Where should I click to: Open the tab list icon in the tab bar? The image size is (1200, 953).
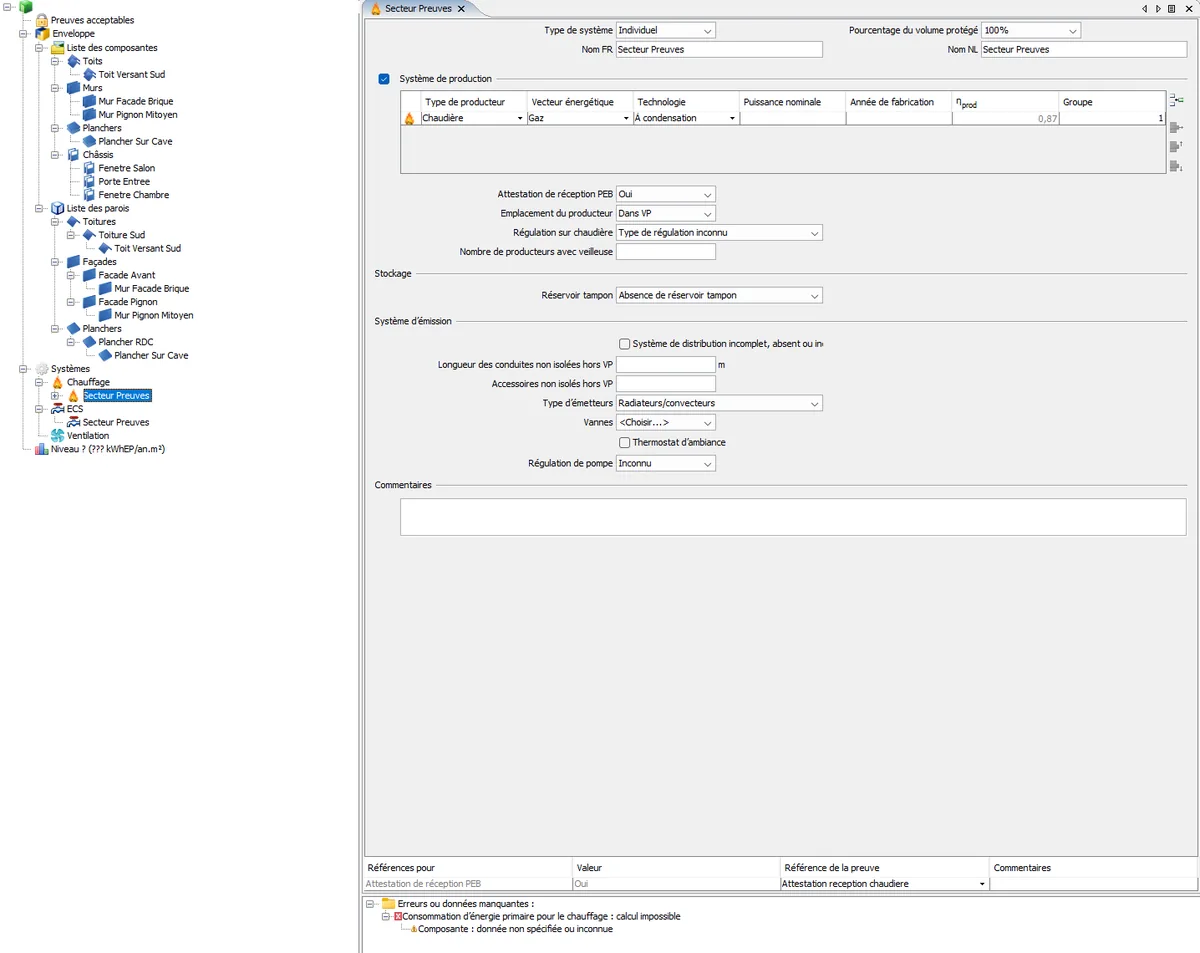coord(1171,8)
